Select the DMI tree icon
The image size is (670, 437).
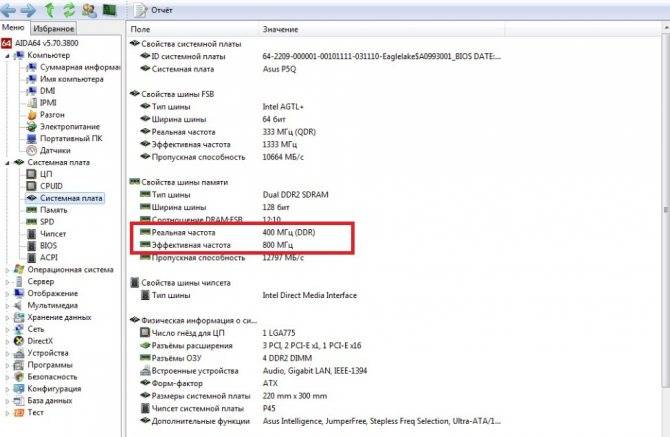pyautogui.click(x=31, y=91)
